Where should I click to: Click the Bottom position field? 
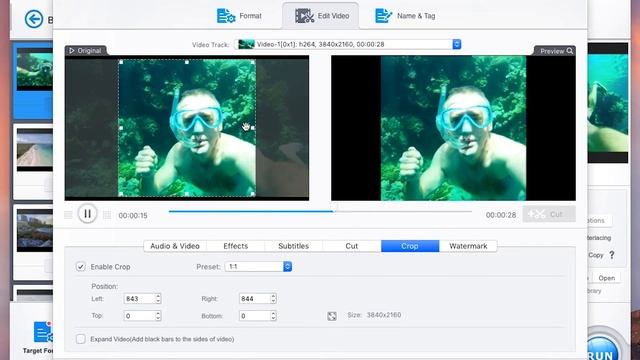pos(254,316)
